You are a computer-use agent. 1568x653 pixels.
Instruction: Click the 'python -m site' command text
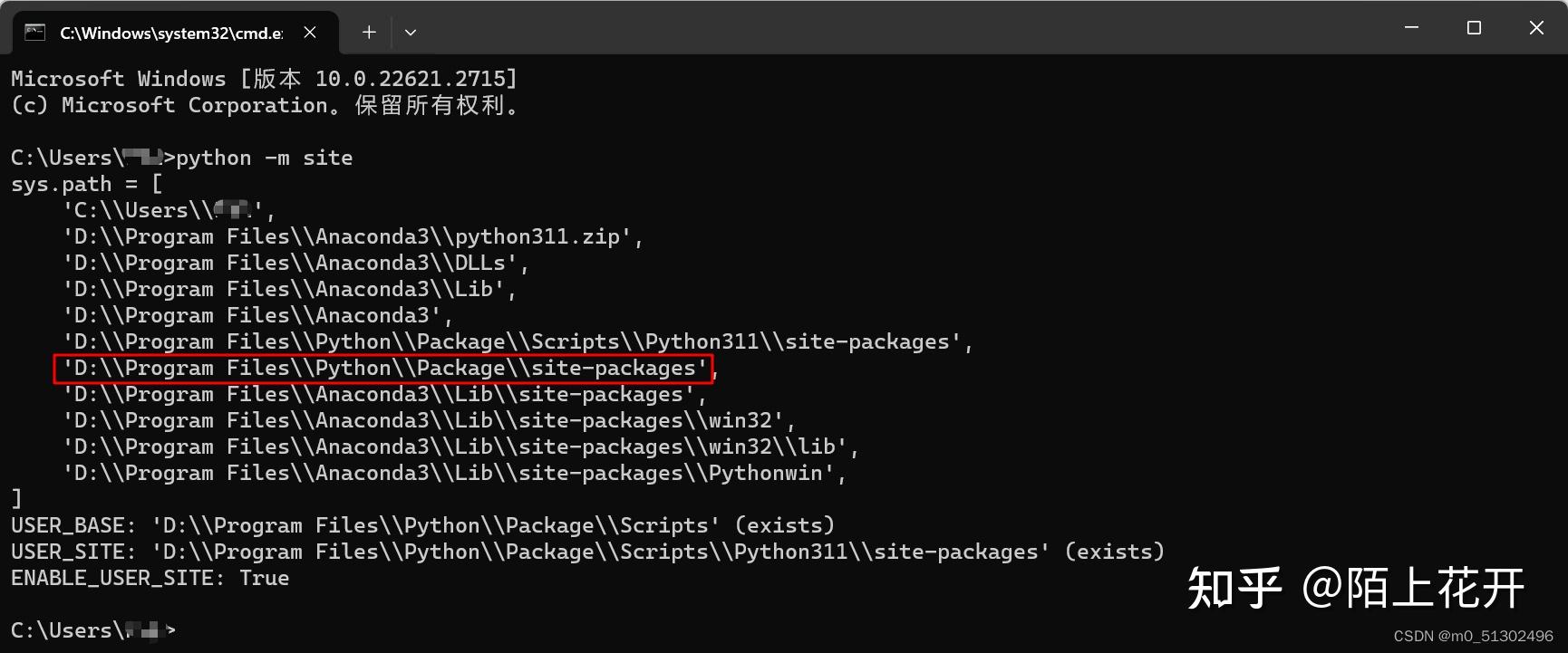[x=264, y=158]
